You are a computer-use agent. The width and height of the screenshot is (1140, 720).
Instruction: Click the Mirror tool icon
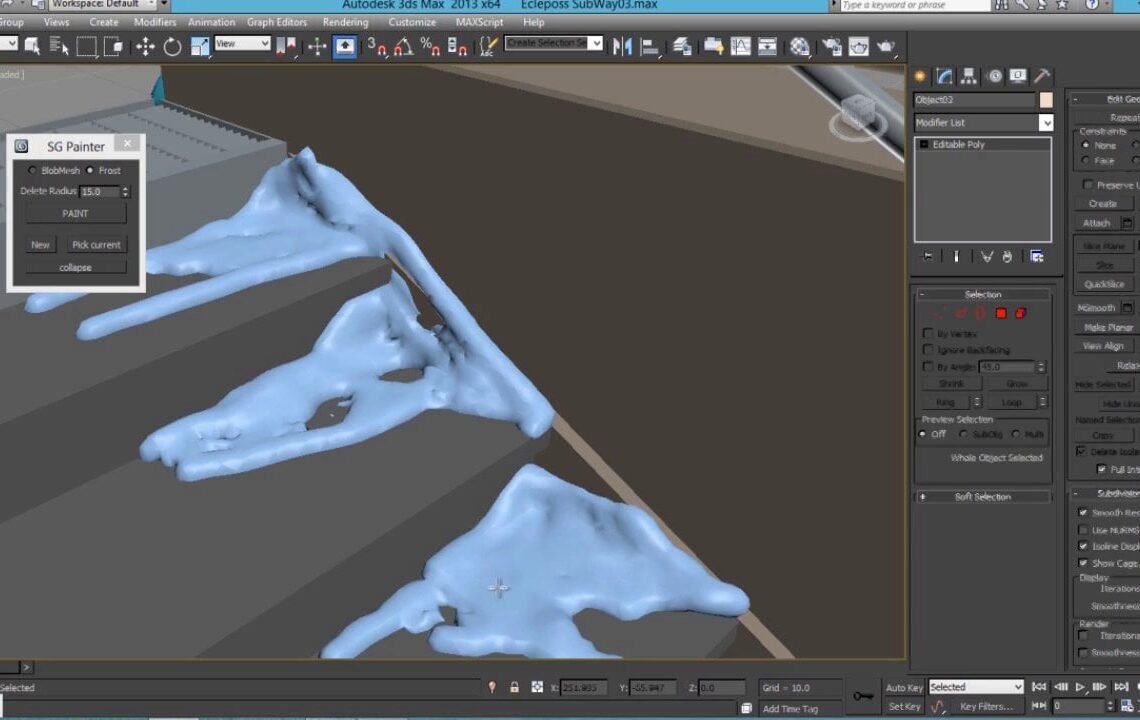(x=622, y=46)
